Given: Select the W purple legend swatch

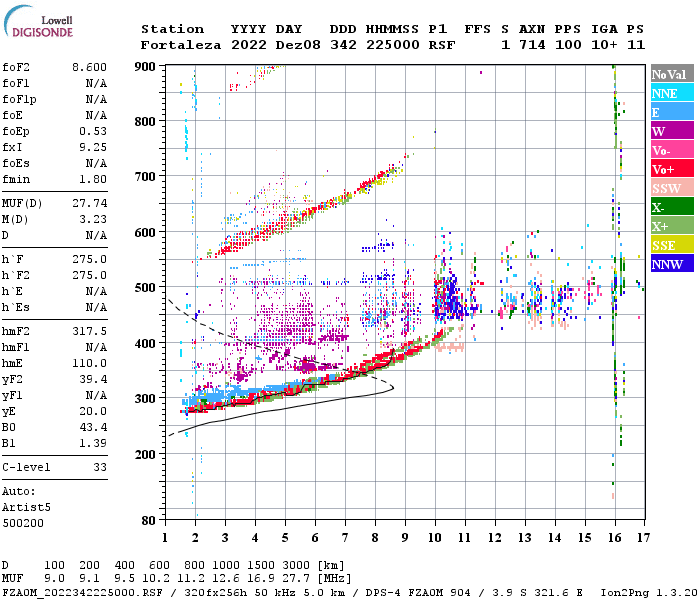Looking at the screenshot, I should [672, 131].
